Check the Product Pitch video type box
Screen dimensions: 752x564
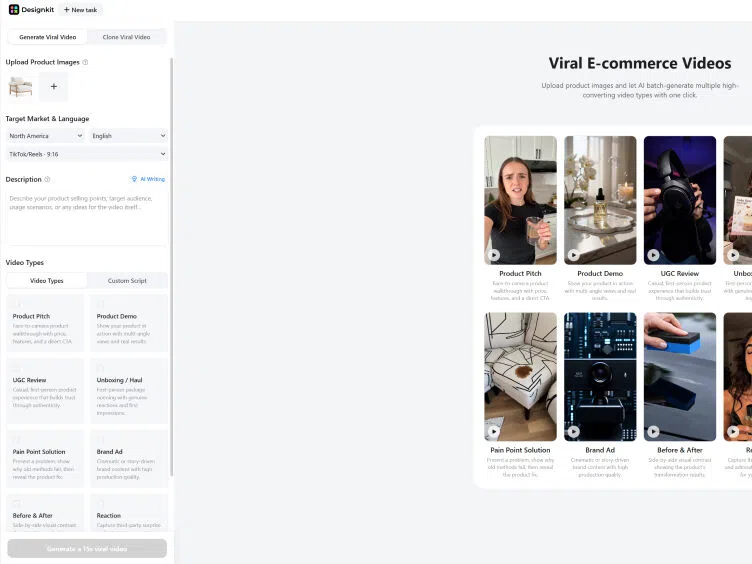tap(17, 304)
